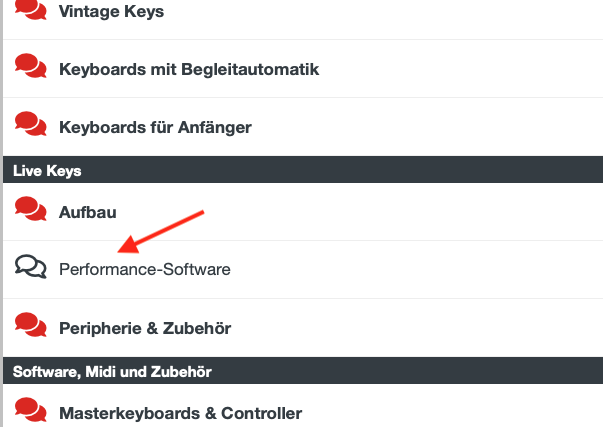Click the outlined chat icon beside Performance-Software
This screenshot has height=427, width=603.
[x=31, y=266]
